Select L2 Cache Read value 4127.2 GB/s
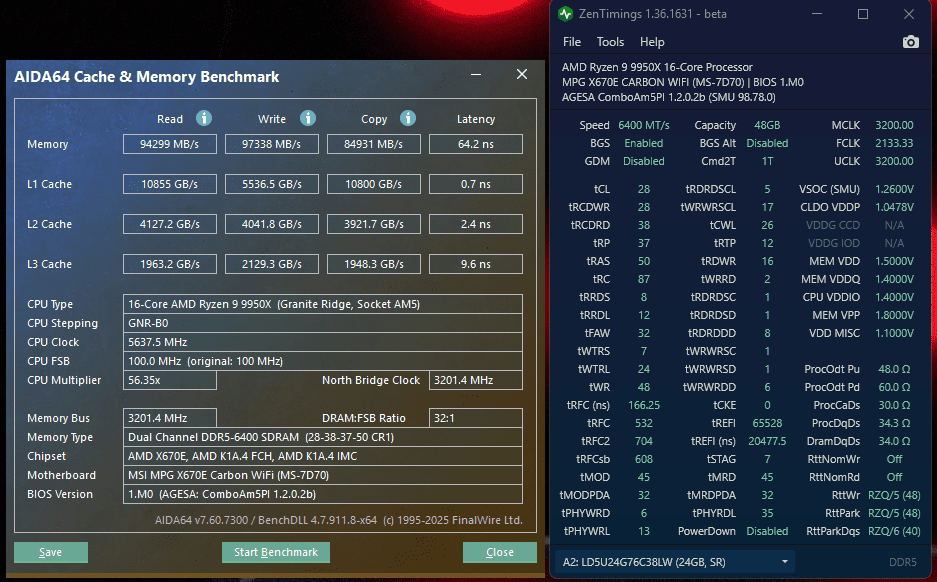The height and width of the screenshot is (582, 937). coord(170,224)
